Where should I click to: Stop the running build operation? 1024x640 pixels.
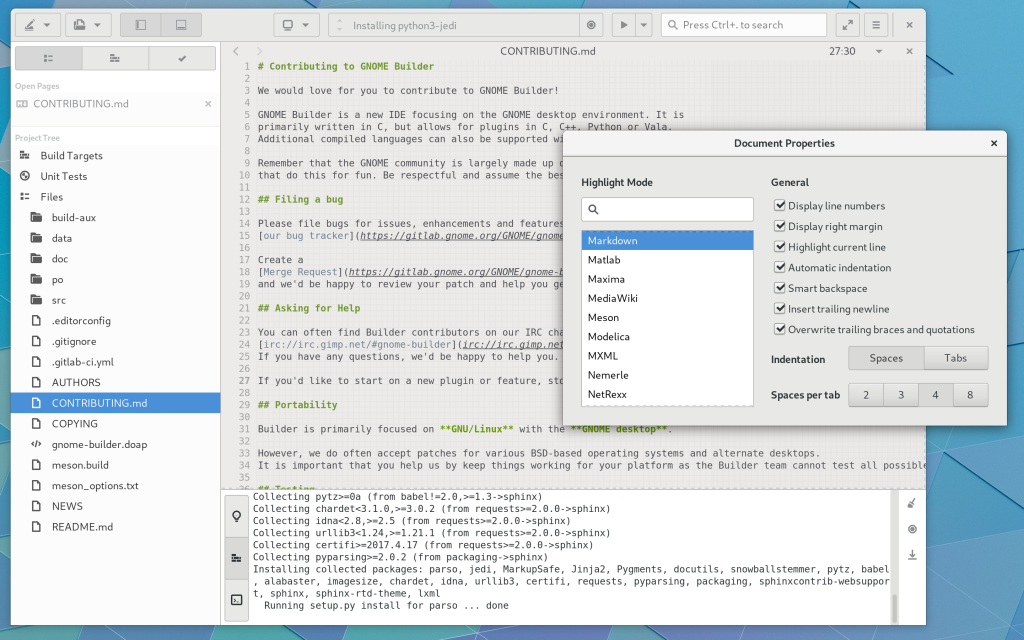(591, 25)
